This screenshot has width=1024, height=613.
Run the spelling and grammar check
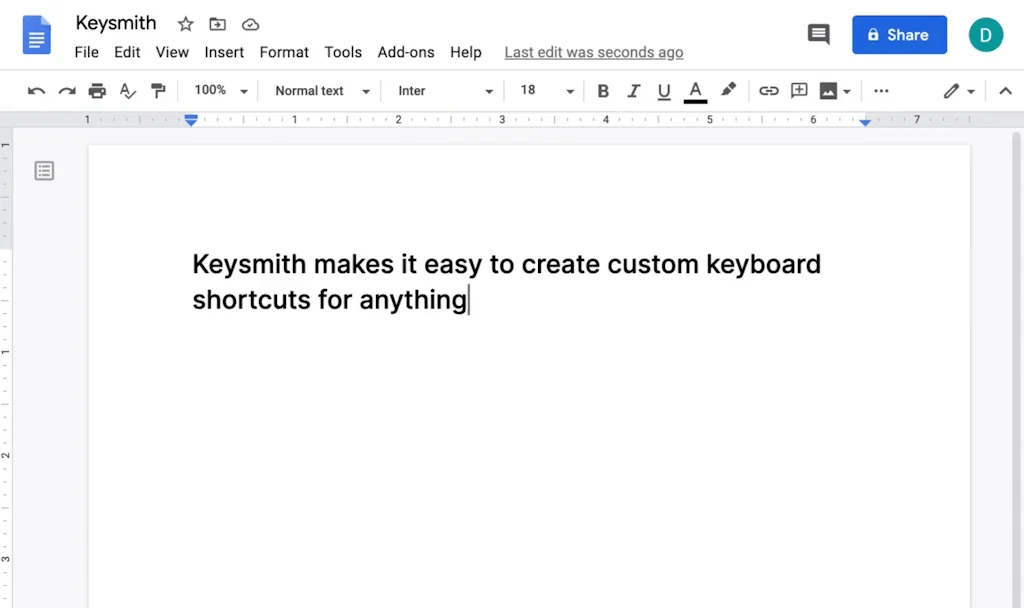[127, 90]
